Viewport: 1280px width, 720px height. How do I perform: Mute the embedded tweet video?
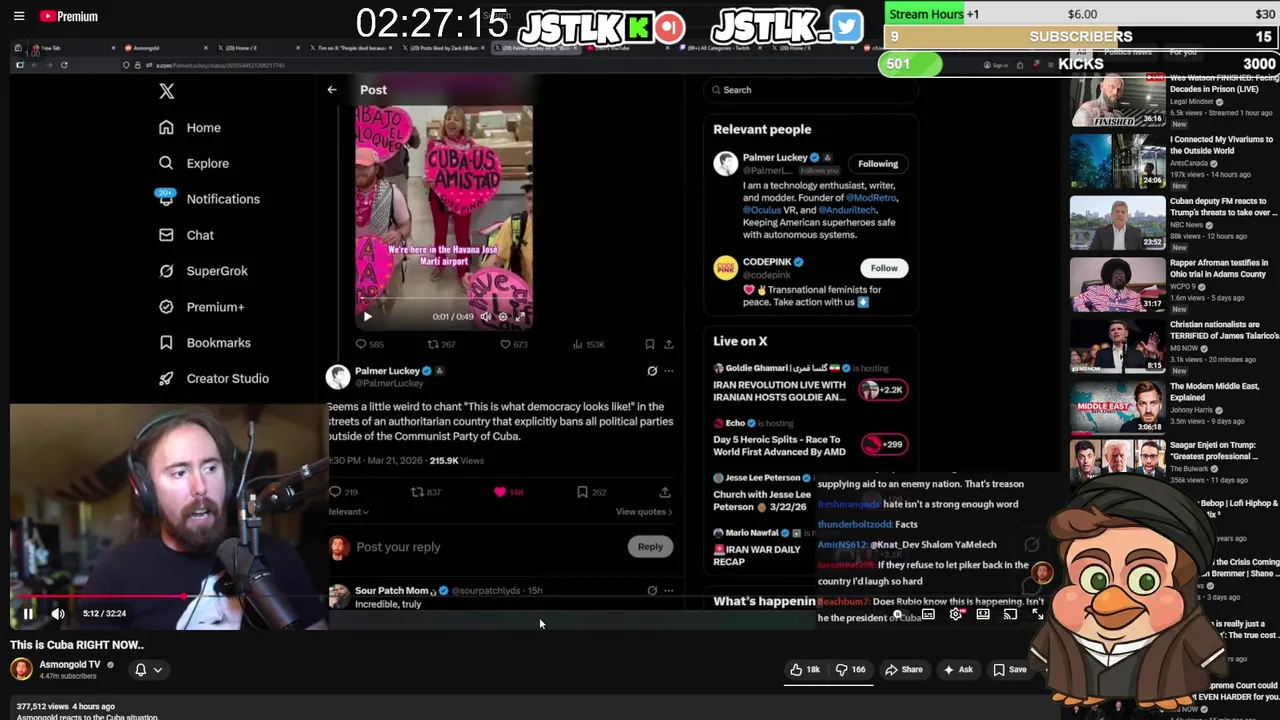[x=486, y=316]
